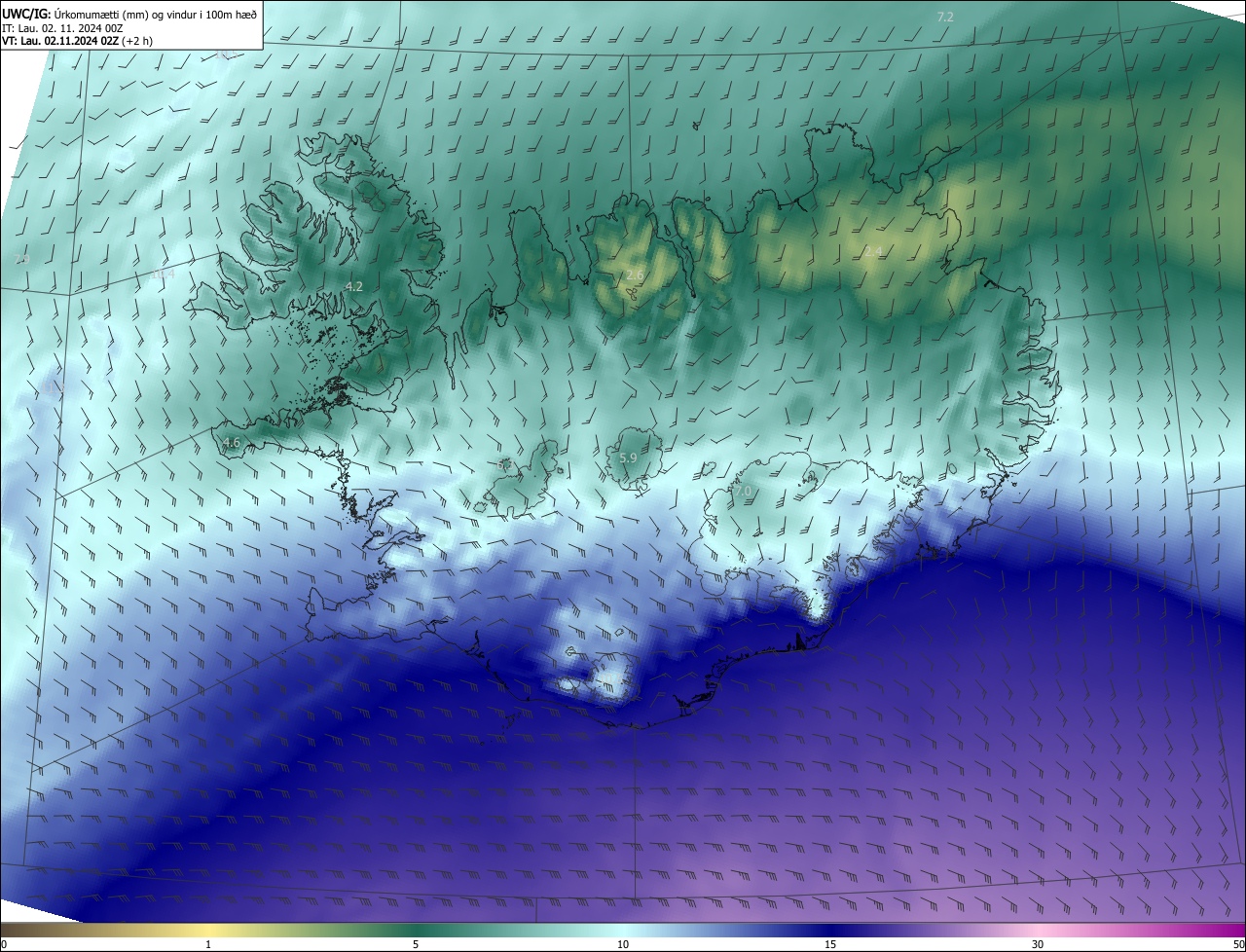
Task: Click the colorbar tick label 10
Action: click(x=623, y=944)
